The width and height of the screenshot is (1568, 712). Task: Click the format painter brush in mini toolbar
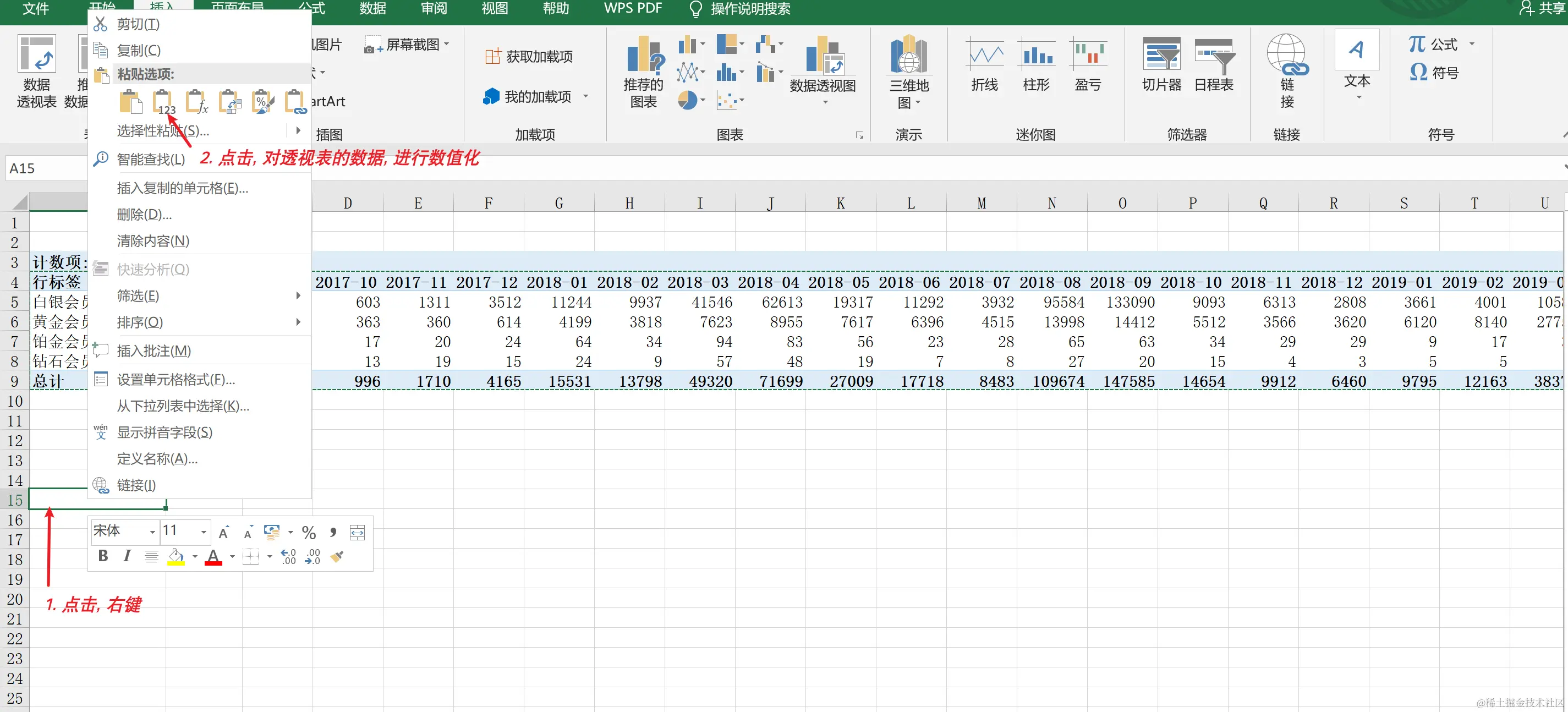pyautogui.click(x=337, y=556)
